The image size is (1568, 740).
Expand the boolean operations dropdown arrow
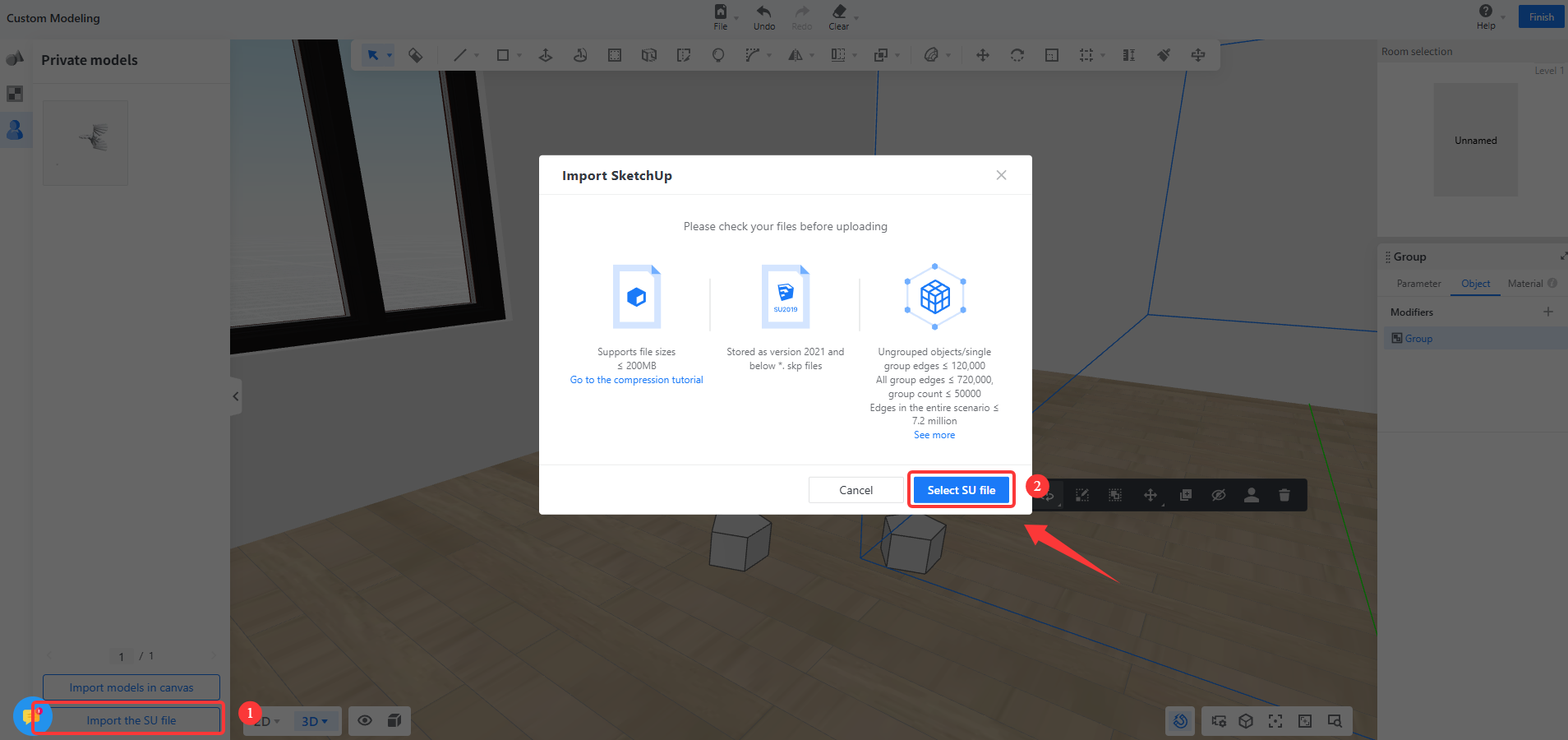(897, 56)
